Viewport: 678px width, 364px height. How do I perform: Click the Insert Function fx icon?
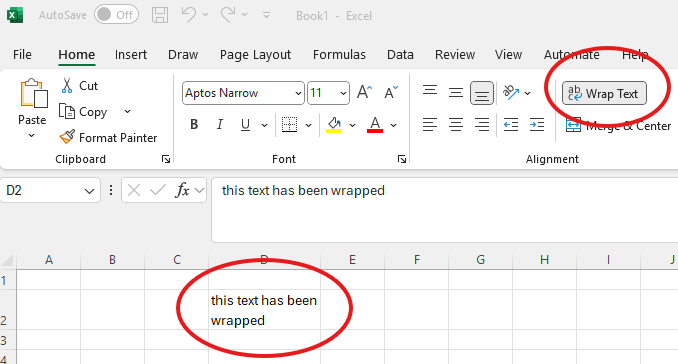(182, 190)
